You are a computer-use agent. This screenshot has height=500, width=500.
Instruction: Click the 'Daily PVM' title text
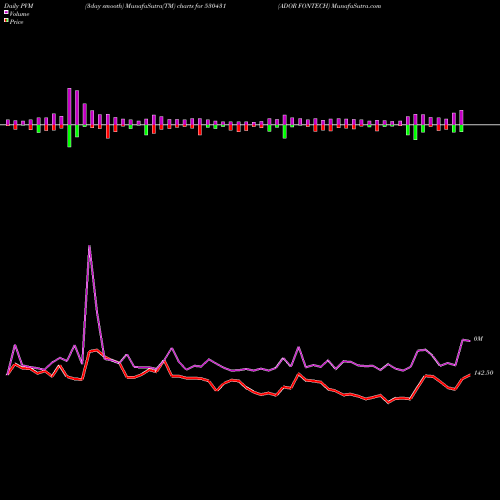[19, 6]
